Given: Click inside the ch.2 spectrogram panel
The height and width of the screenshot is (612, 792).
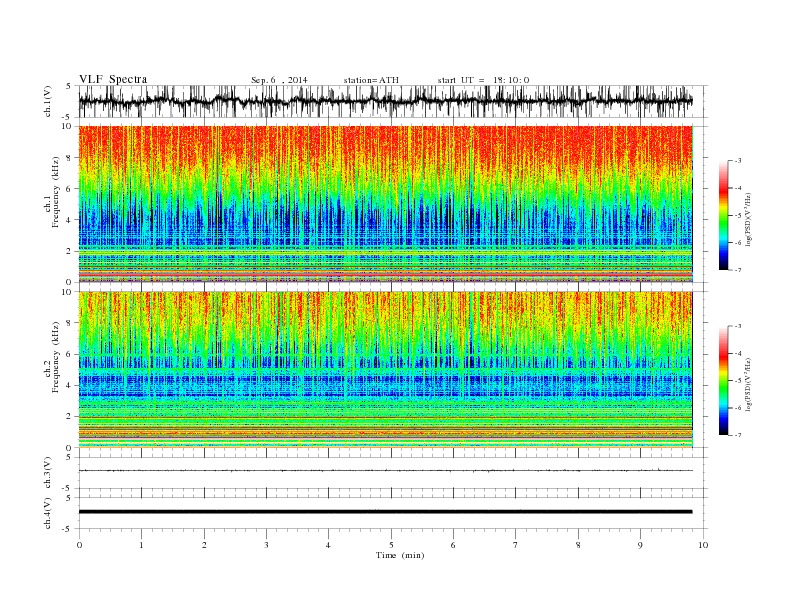Looking at the screenshot, I should pyautogui.click(x=386, y=370).
